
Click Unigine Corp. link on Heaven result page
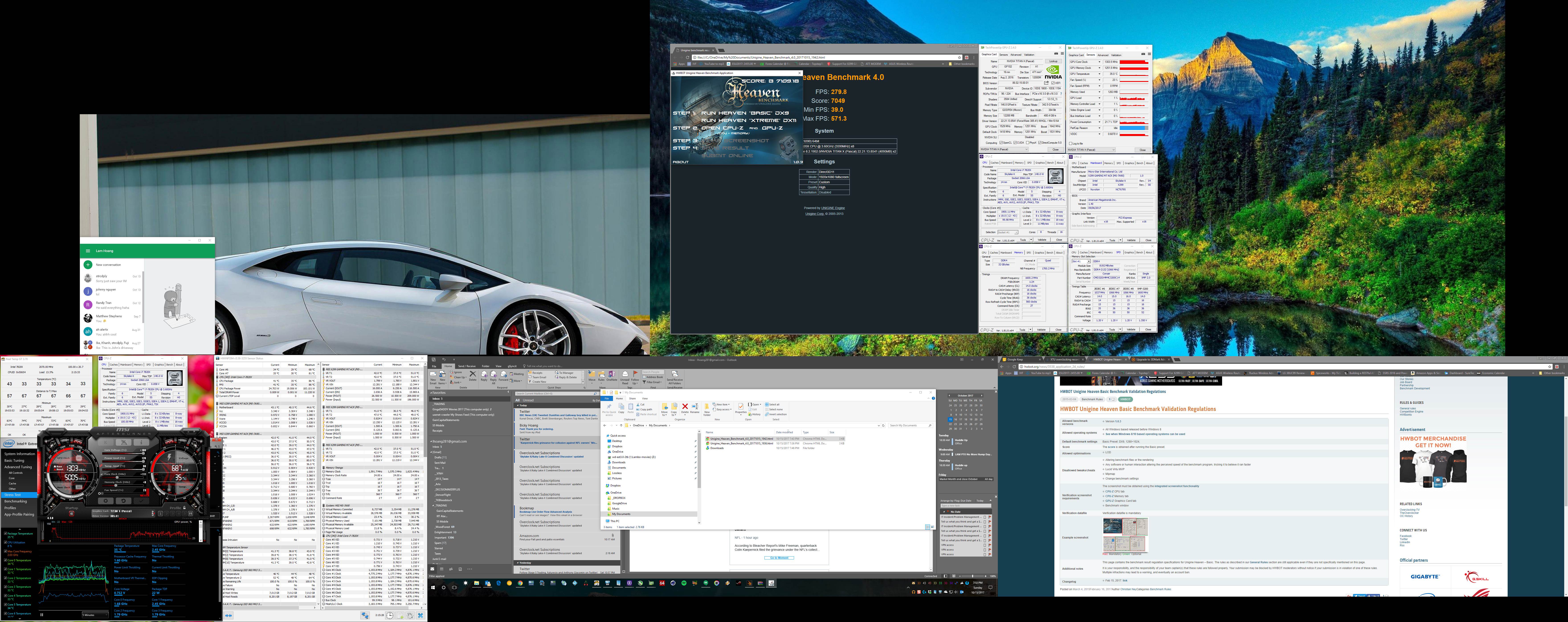tap(815, 214)
